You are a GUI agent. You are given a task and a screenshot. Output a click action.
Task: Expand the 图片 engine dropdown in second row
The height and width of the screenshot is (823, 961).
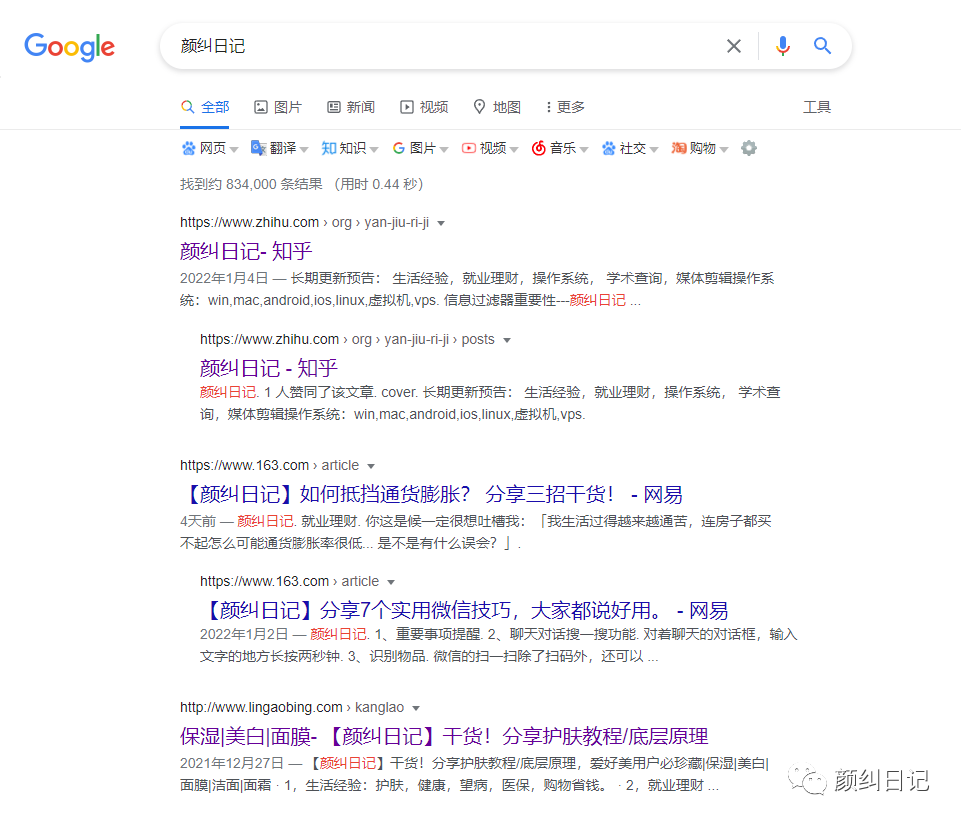click(444, 150)
